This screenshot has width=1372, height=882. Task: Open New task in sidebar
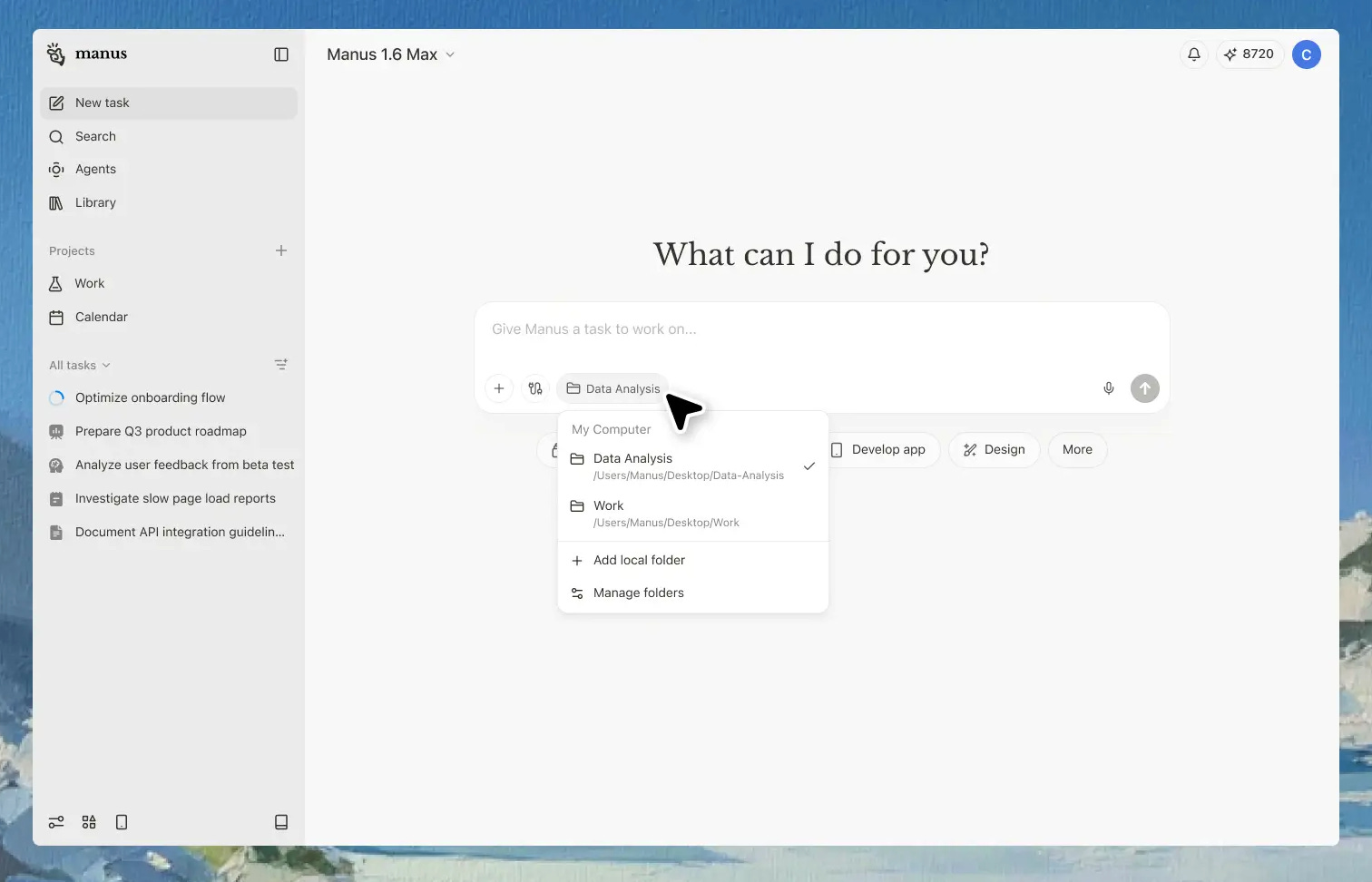169,103
